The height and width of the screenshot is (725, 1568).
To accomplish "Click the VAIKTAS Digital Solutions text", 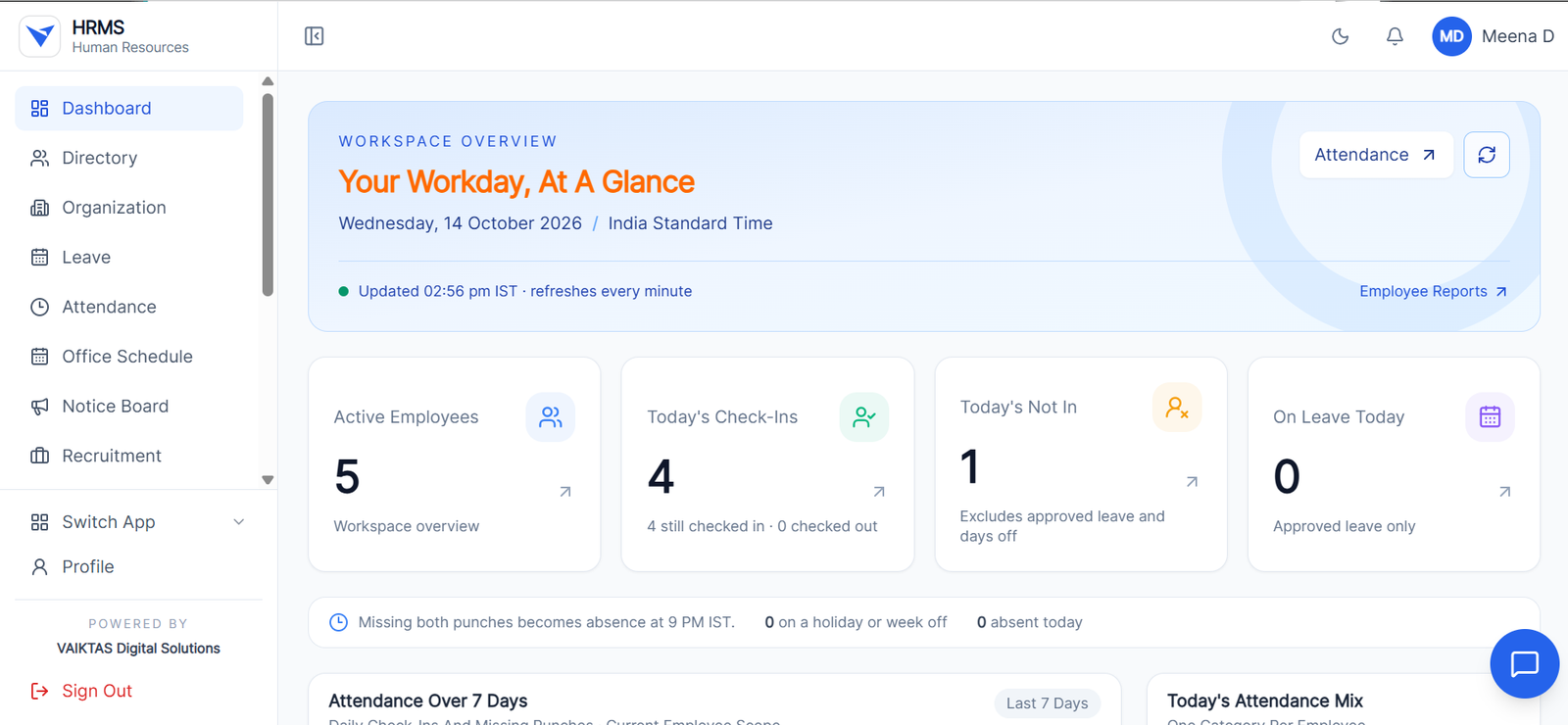I will pos(138,649).
